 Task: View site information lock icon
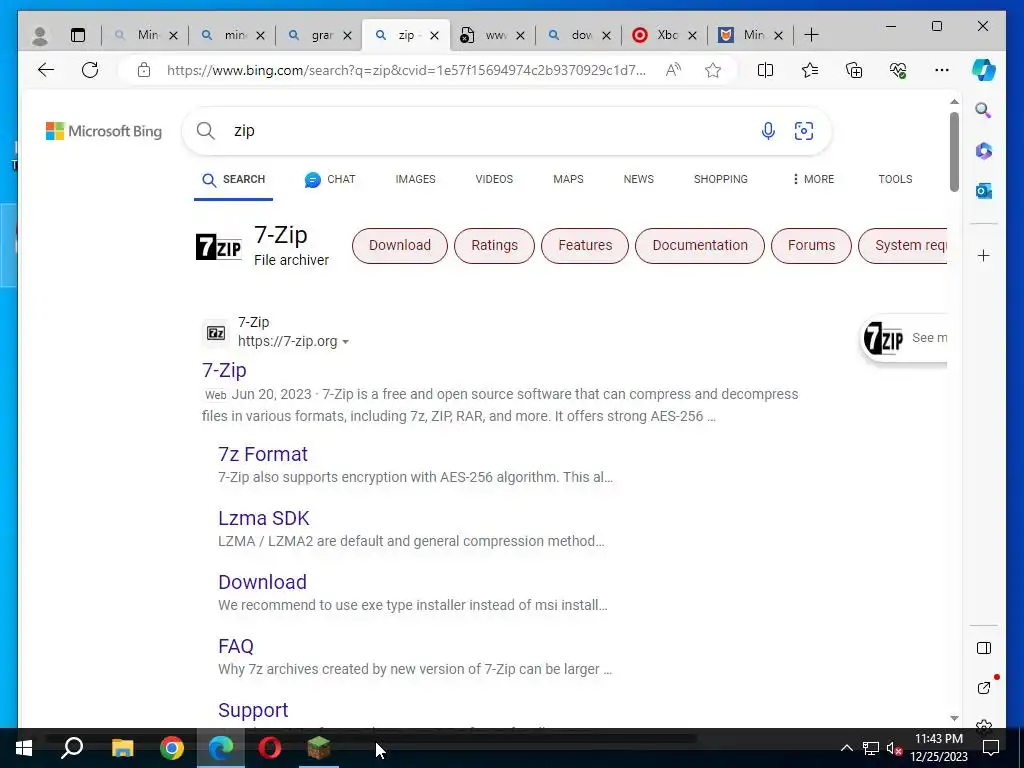pyautogui.click(x=144, y=70)
